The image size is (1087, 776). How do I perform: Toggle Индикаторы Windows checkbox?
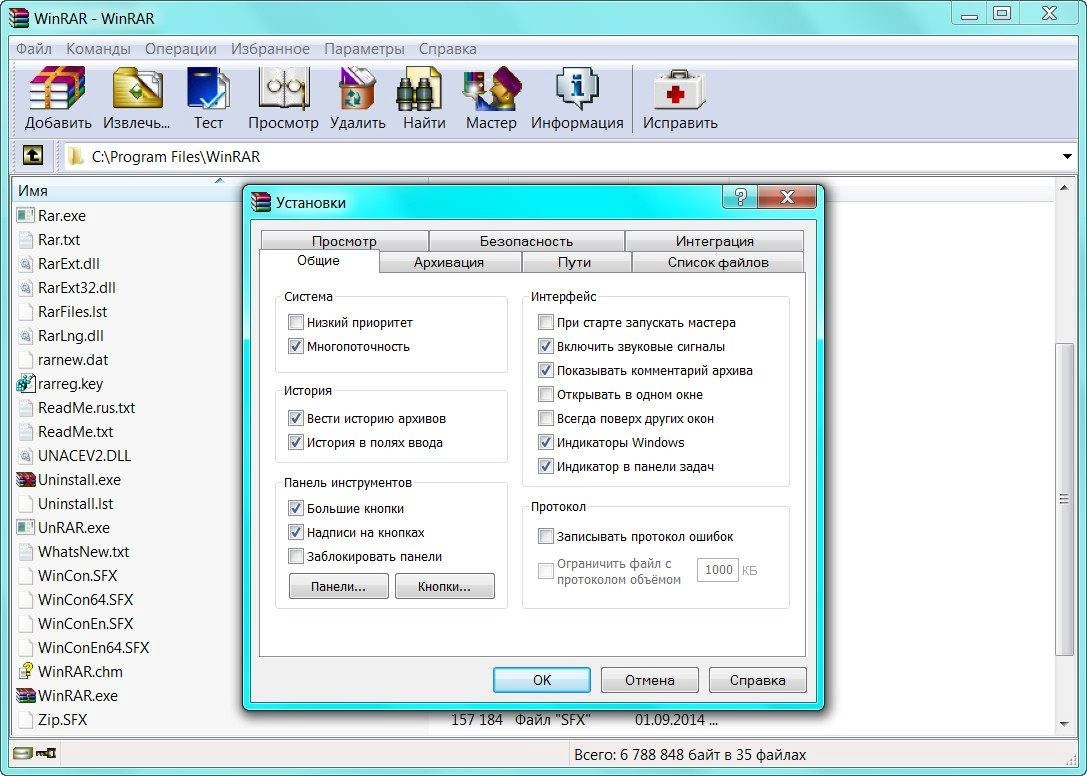point(546,442)
